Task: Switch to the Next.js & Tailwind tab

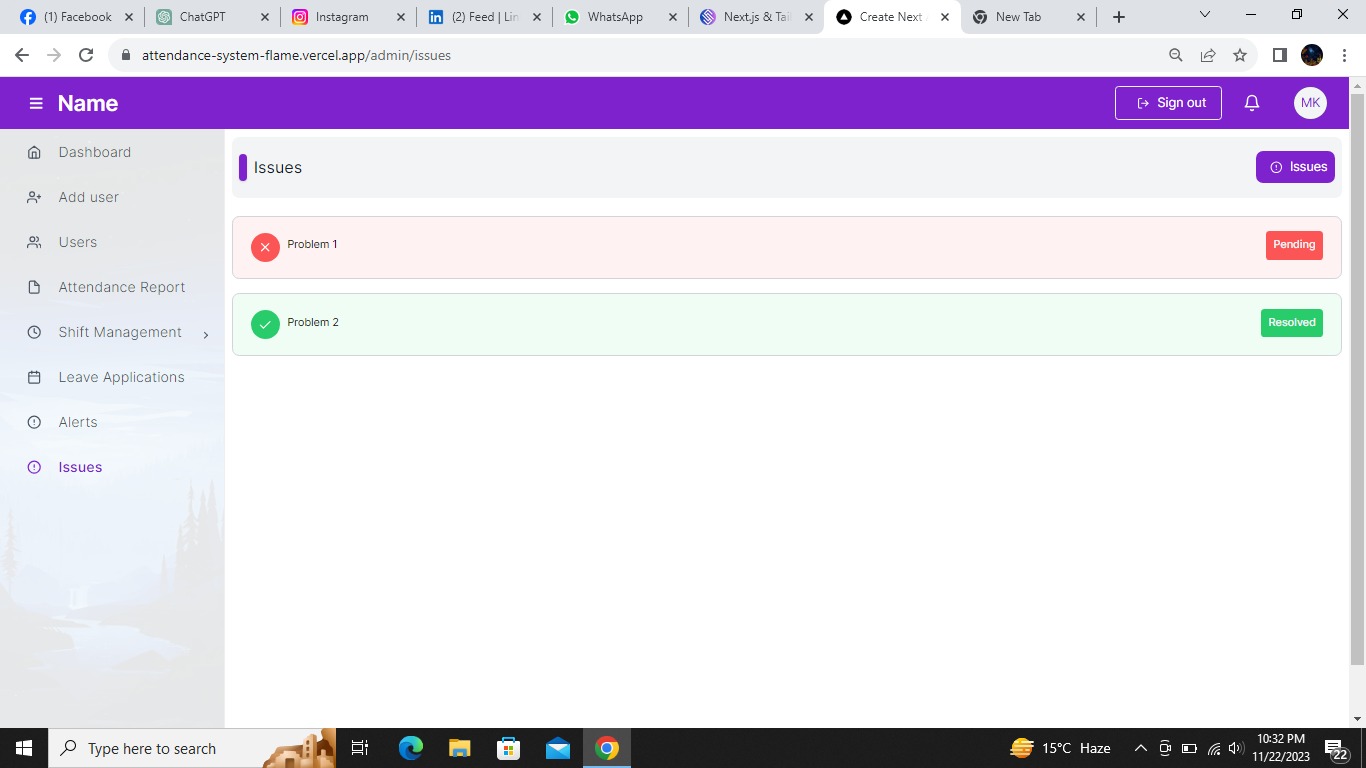Action: point(756,17)
